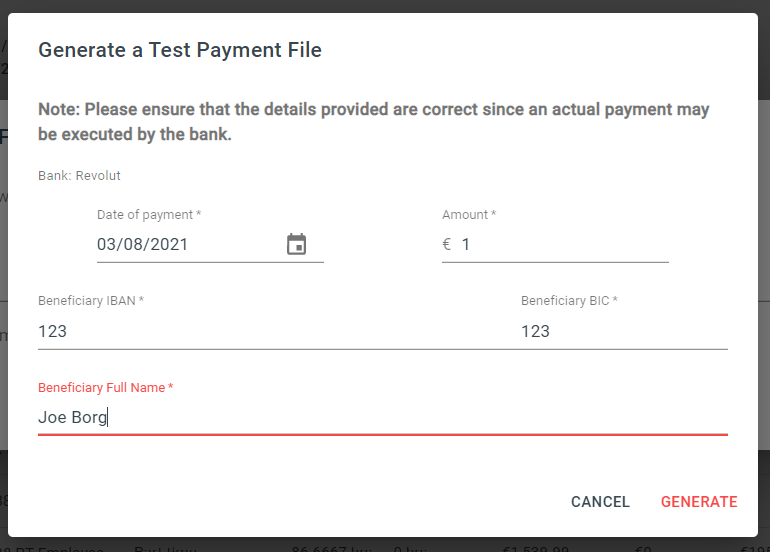The width and height of the screenshot is (770, 552).
Task: Click the dimmed €1,539.99 table cell behind the dialog
Action: point(535,548)
